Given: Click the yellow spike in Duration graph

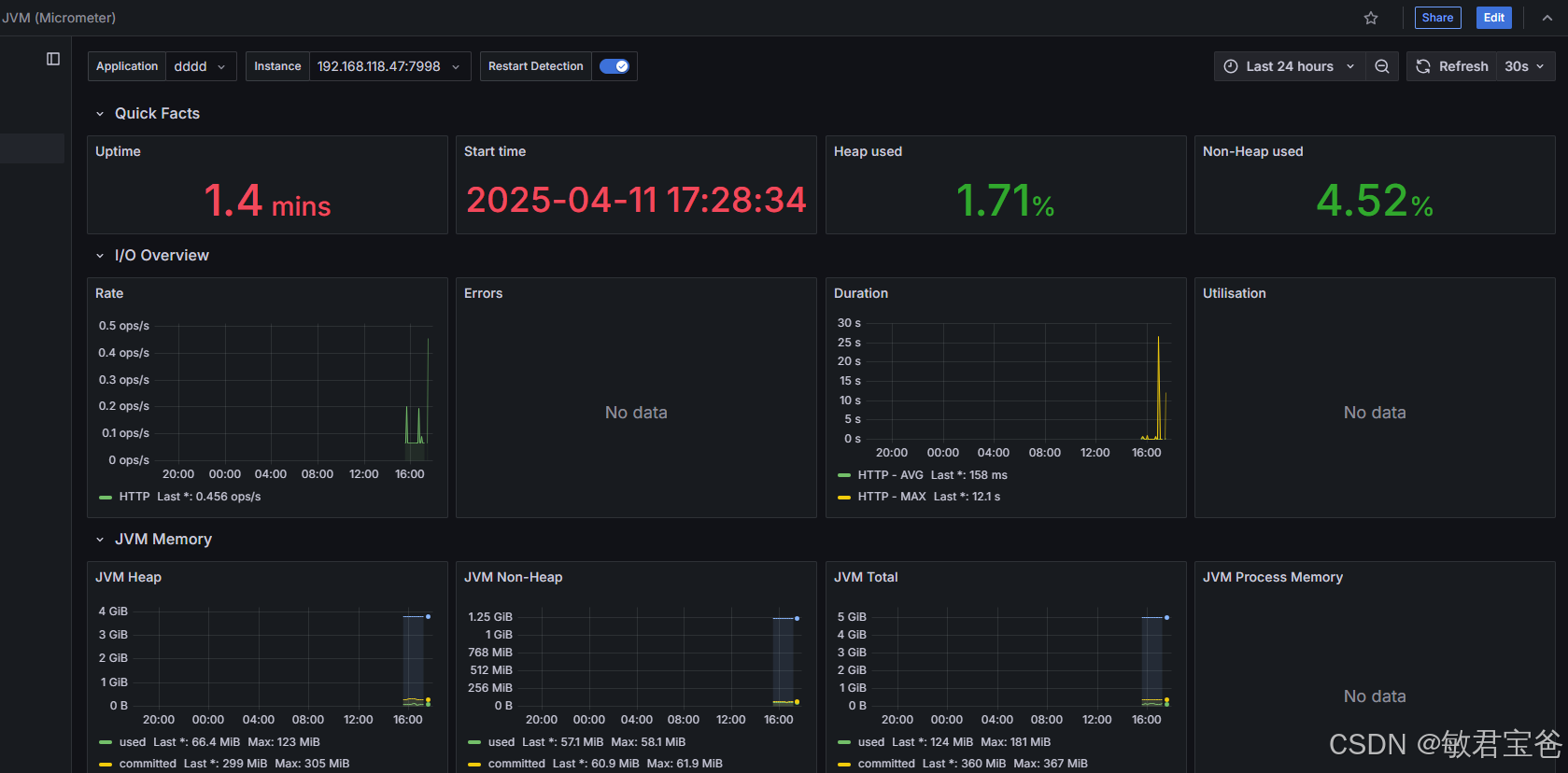Looking at the screenshot, I should (x=1158, y=387).
